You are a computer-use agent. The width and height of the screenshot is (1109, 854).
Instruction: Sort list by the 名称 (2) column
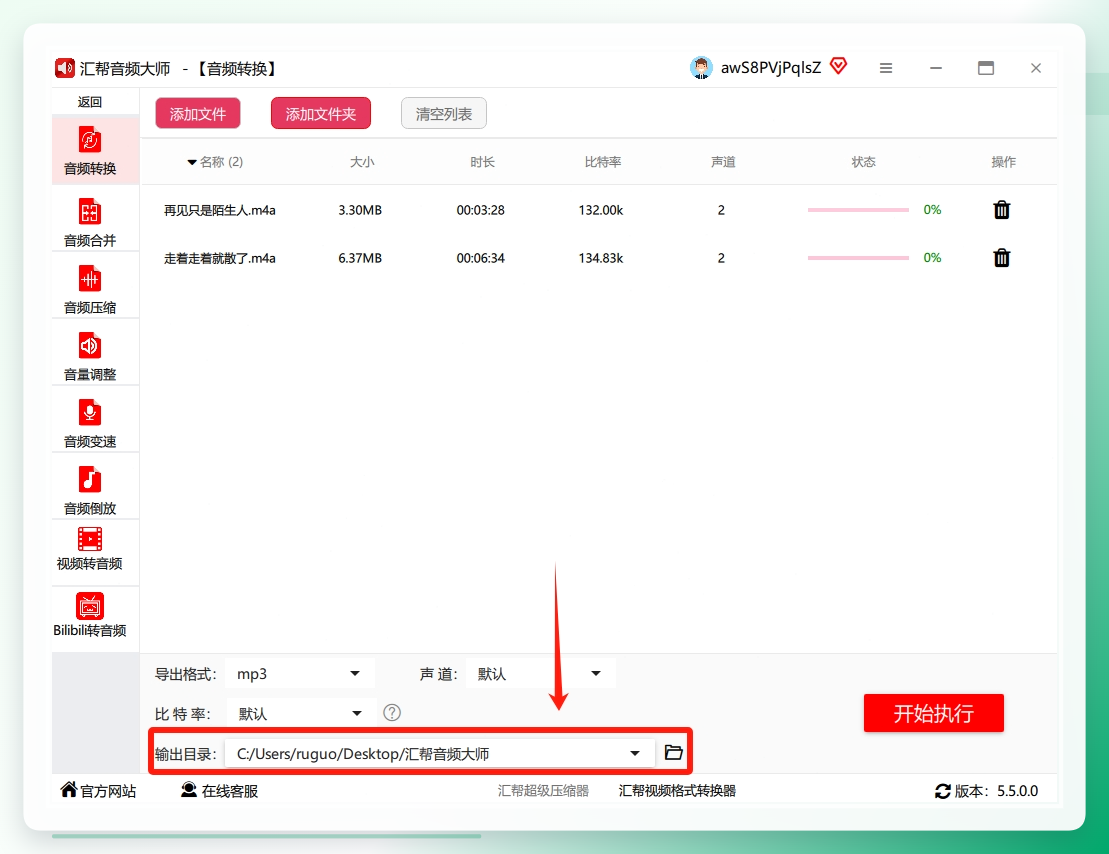pyautogui.click(x=216, y=162)
